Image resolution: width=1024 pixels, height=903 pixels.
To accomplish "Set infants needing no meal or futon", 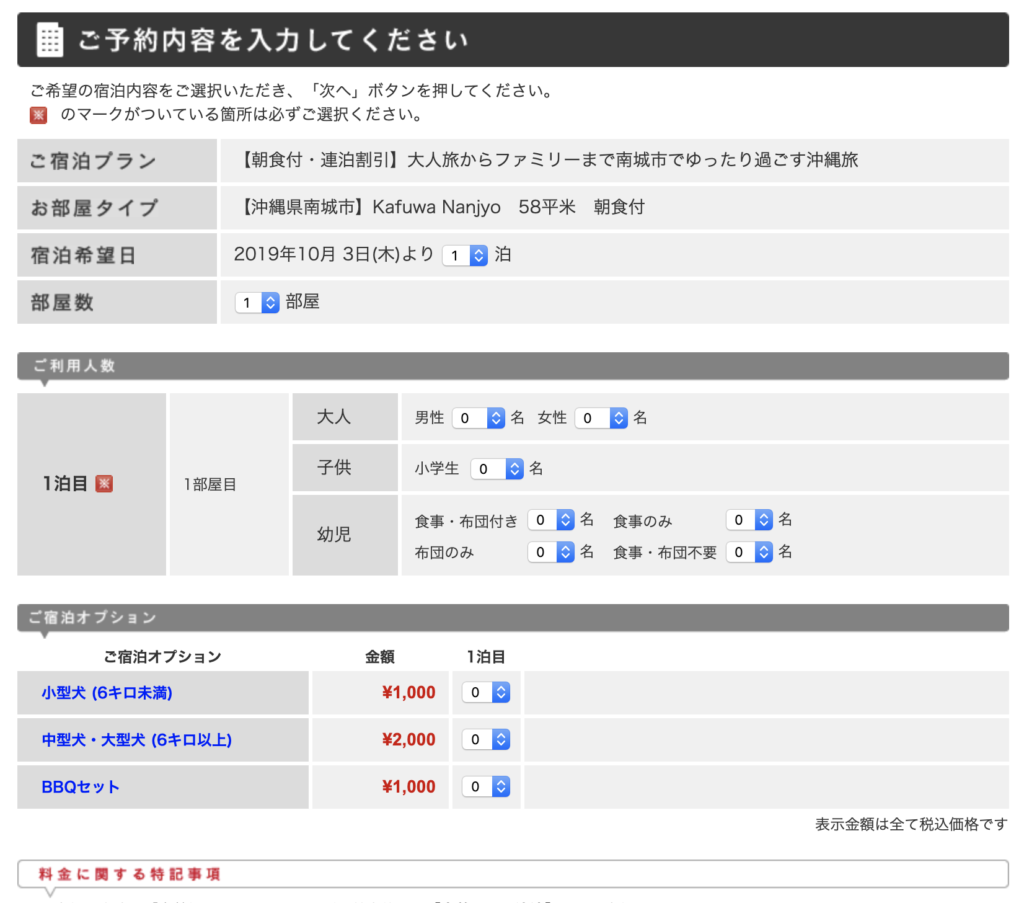I will pos(750,552).
